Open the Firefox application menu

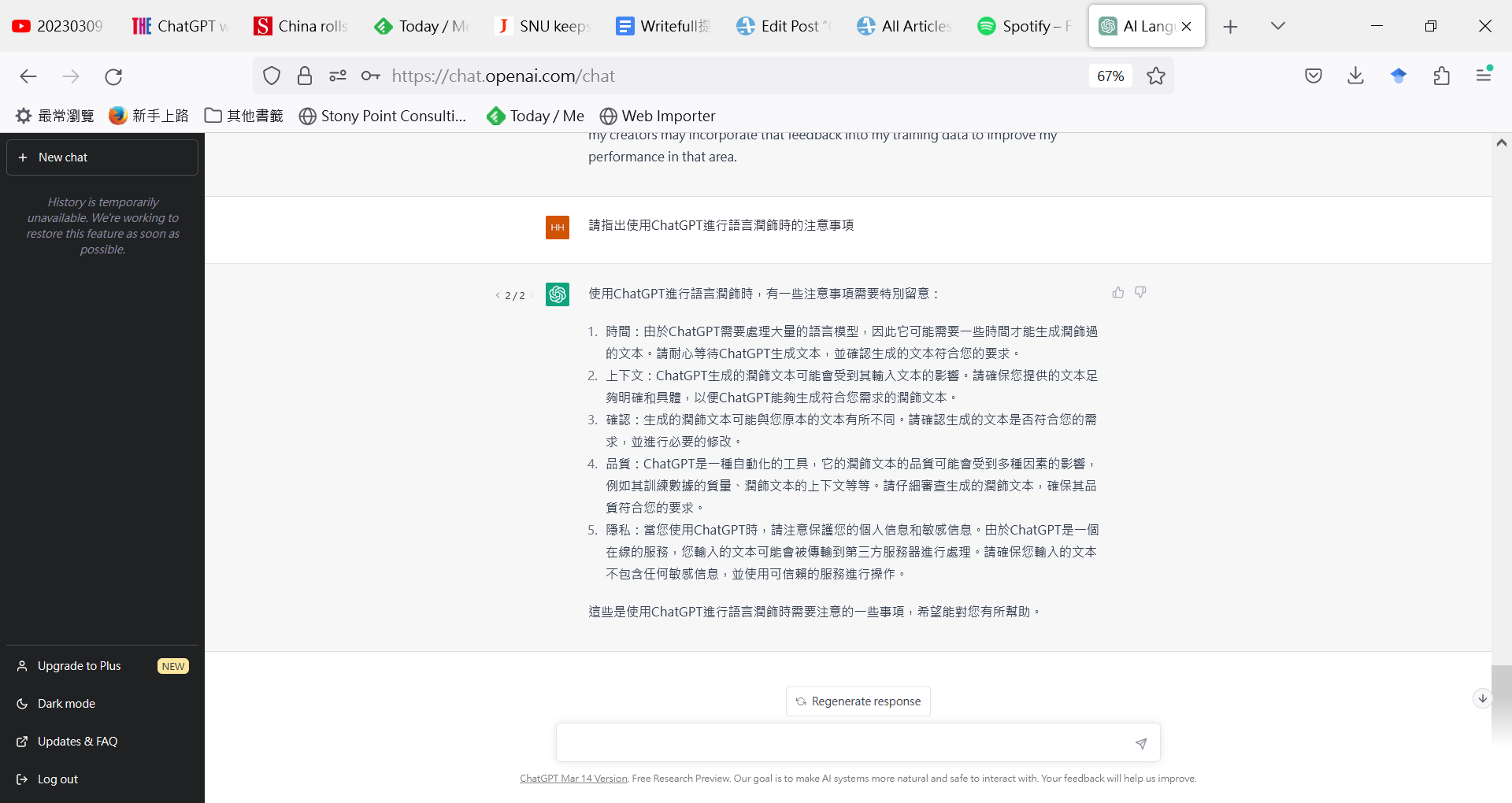click(x=1484, y=75)
